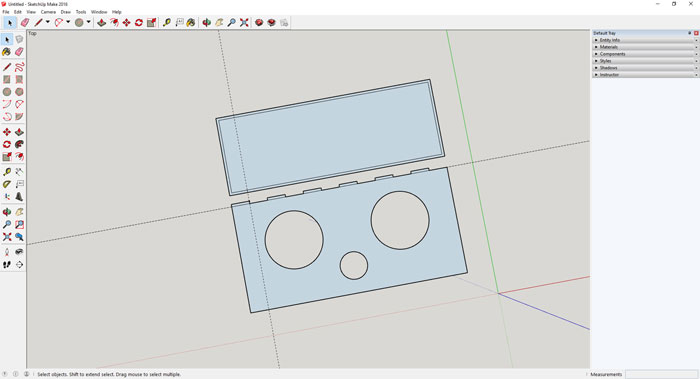
Task: Expand the Shadows panel
Action: (645, 68)
